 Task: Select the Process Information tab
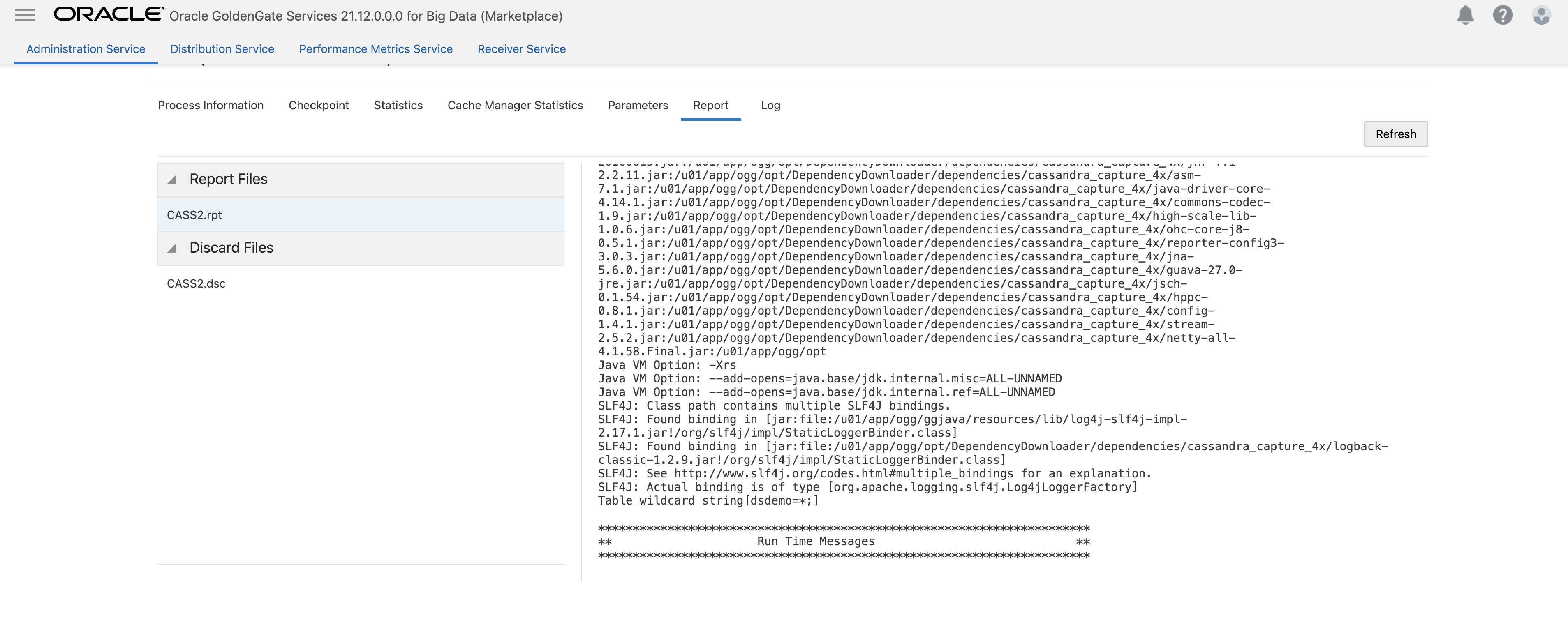point(210,105)
